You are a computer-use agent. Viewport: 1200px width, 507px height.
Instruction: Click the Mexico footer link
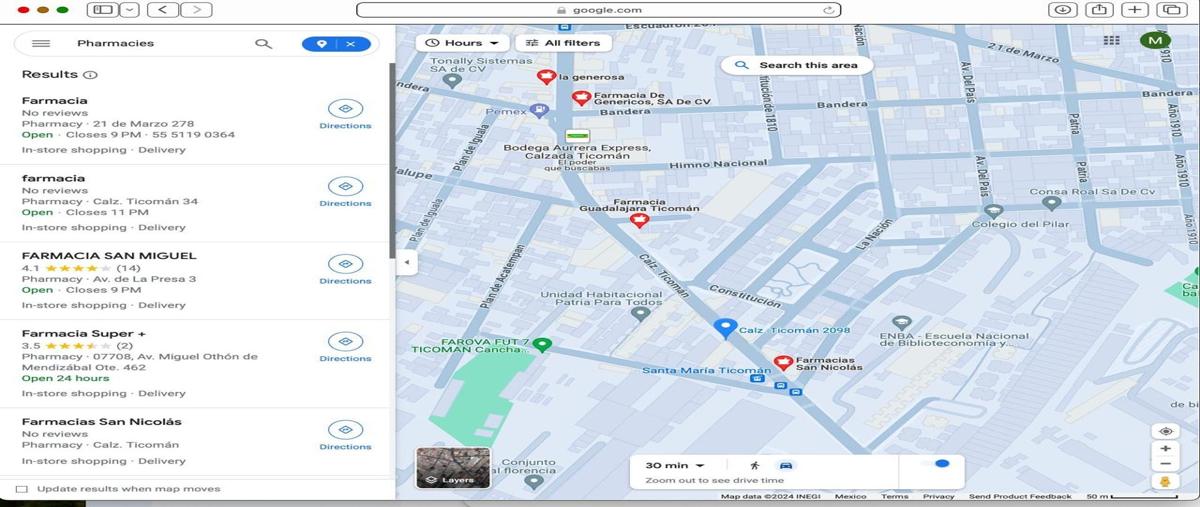(851, 496)
